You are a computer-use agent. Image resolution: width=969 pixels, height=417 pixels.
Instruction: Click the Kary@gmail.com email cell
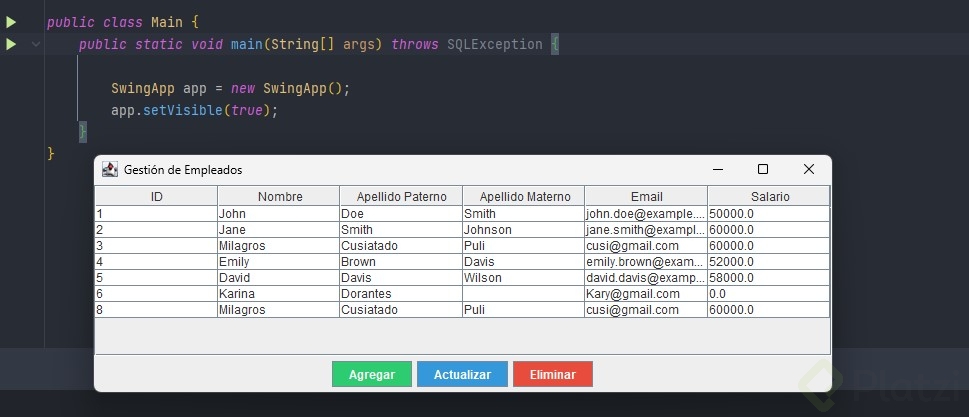[x=646, y=294]
